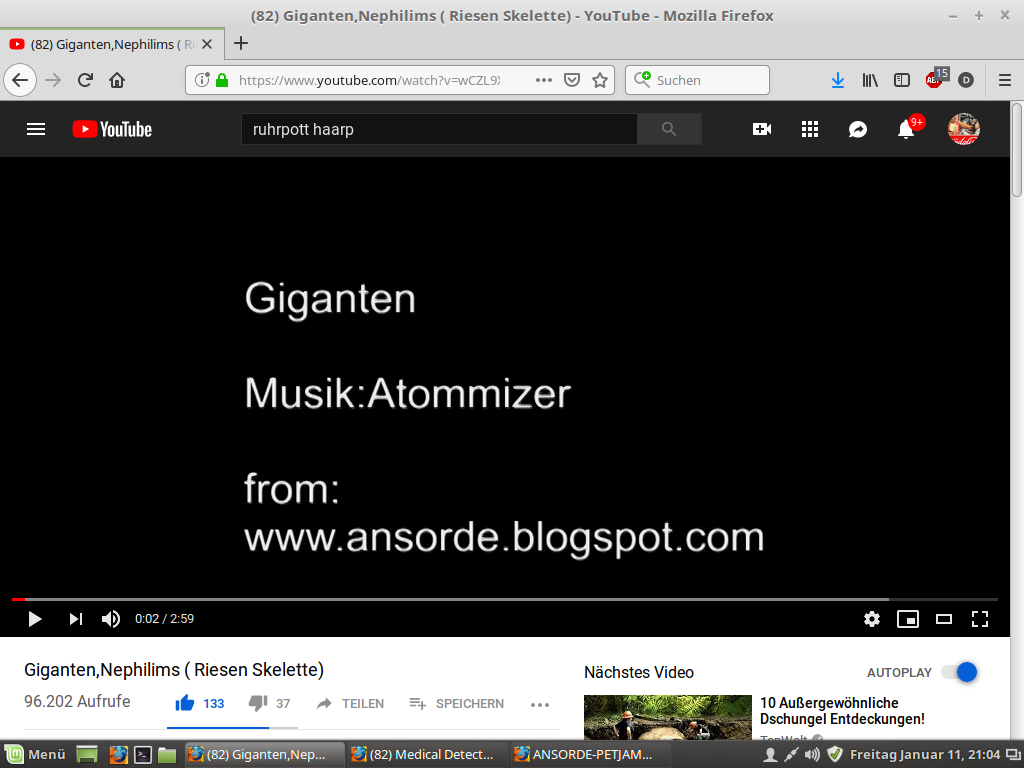1024x768 pixels.
Task: Reload the current page
Action: [x=85, y=80]
